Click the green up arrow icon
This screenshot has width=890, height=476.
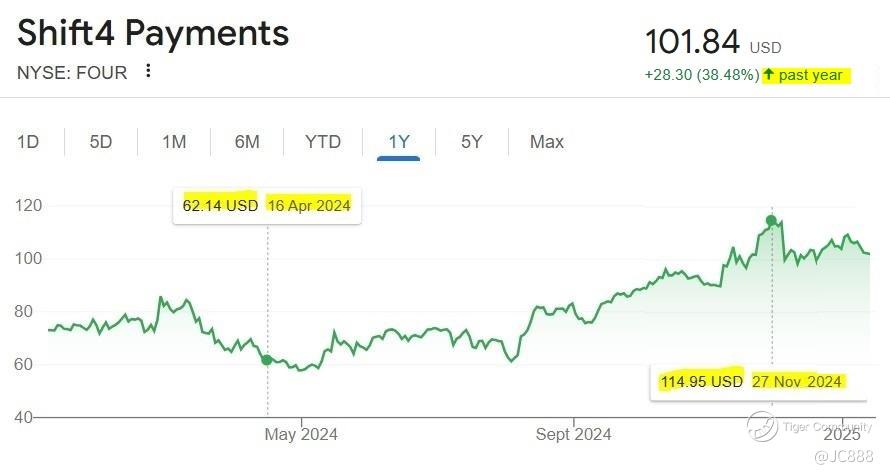[x=769, y=74]
